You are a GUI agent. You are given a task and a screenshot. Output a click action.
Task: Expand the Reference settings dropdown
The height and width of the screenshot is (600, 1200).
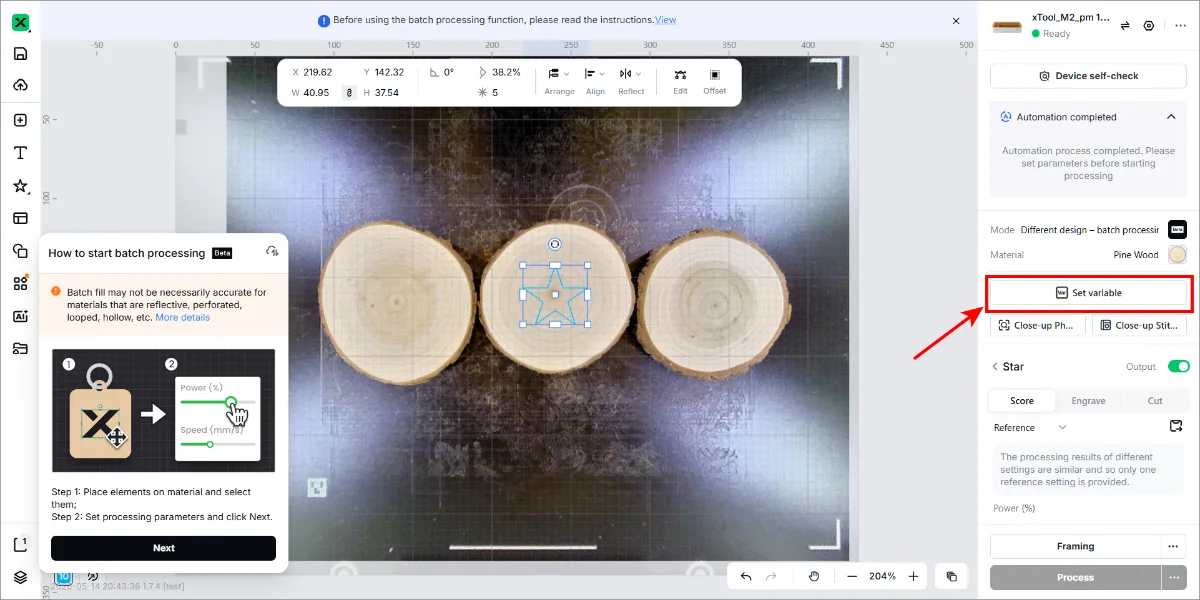(1030, 428)
